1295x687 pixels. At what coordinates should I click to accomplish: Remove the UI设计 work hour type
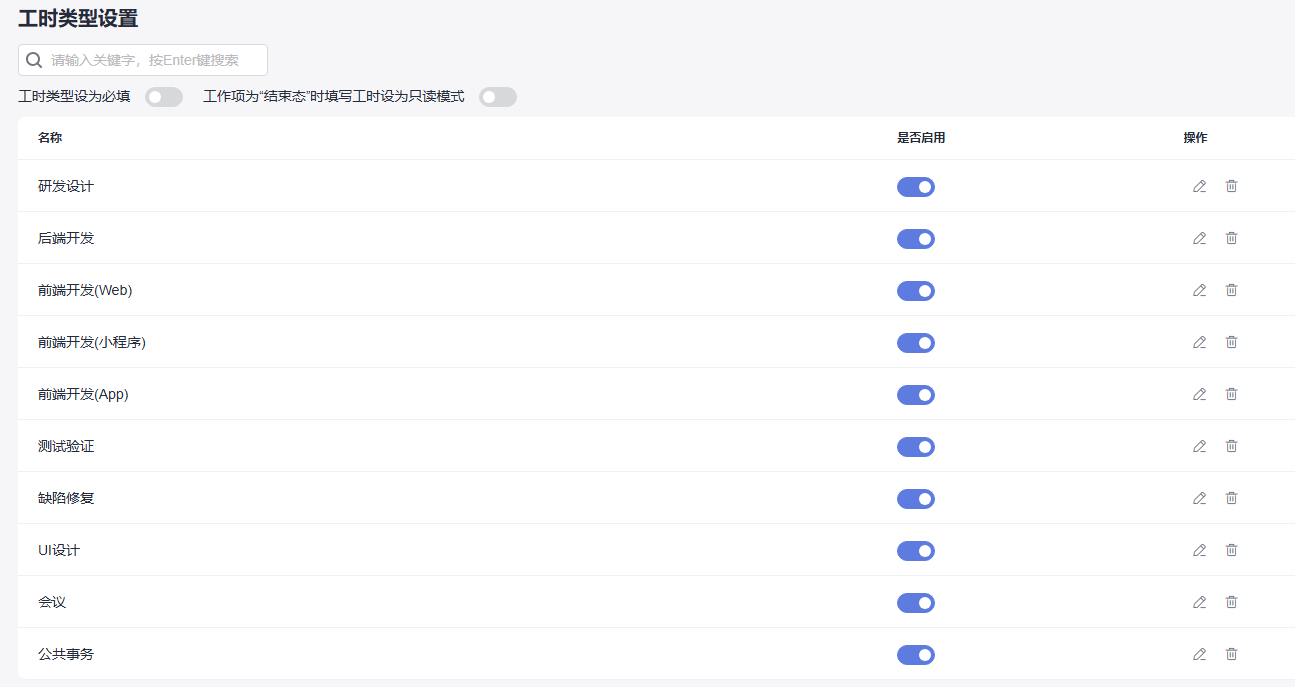click(x=1231, y=550)
